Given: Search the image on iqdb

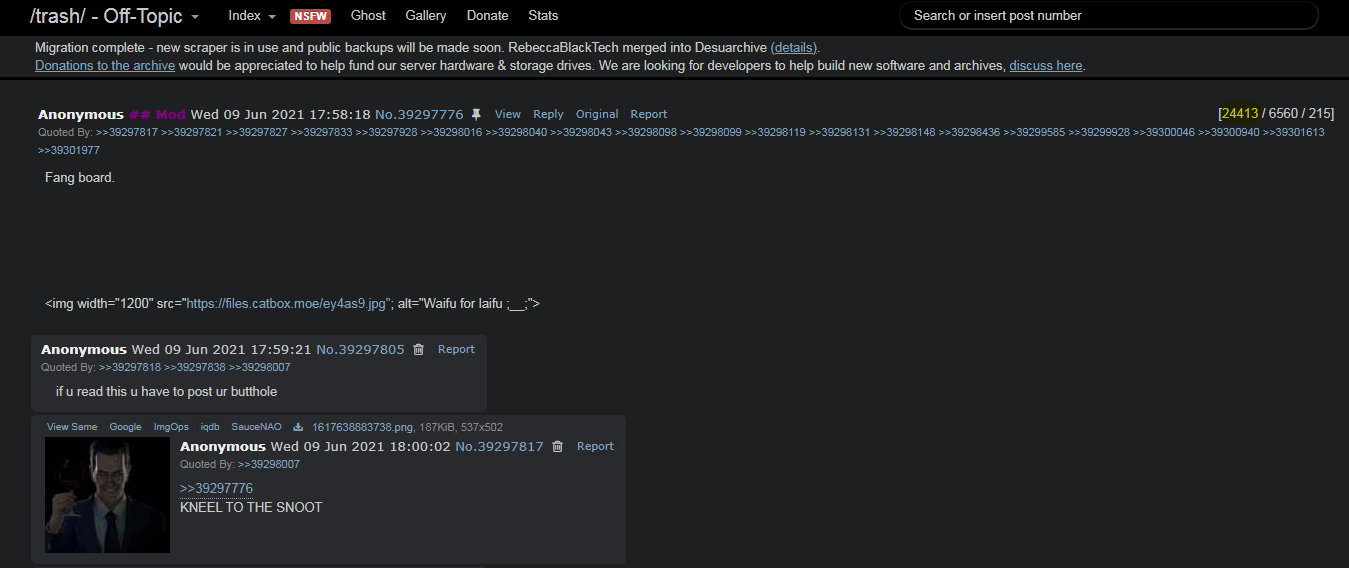Looking at the screenshot, I should click(210, 427).
